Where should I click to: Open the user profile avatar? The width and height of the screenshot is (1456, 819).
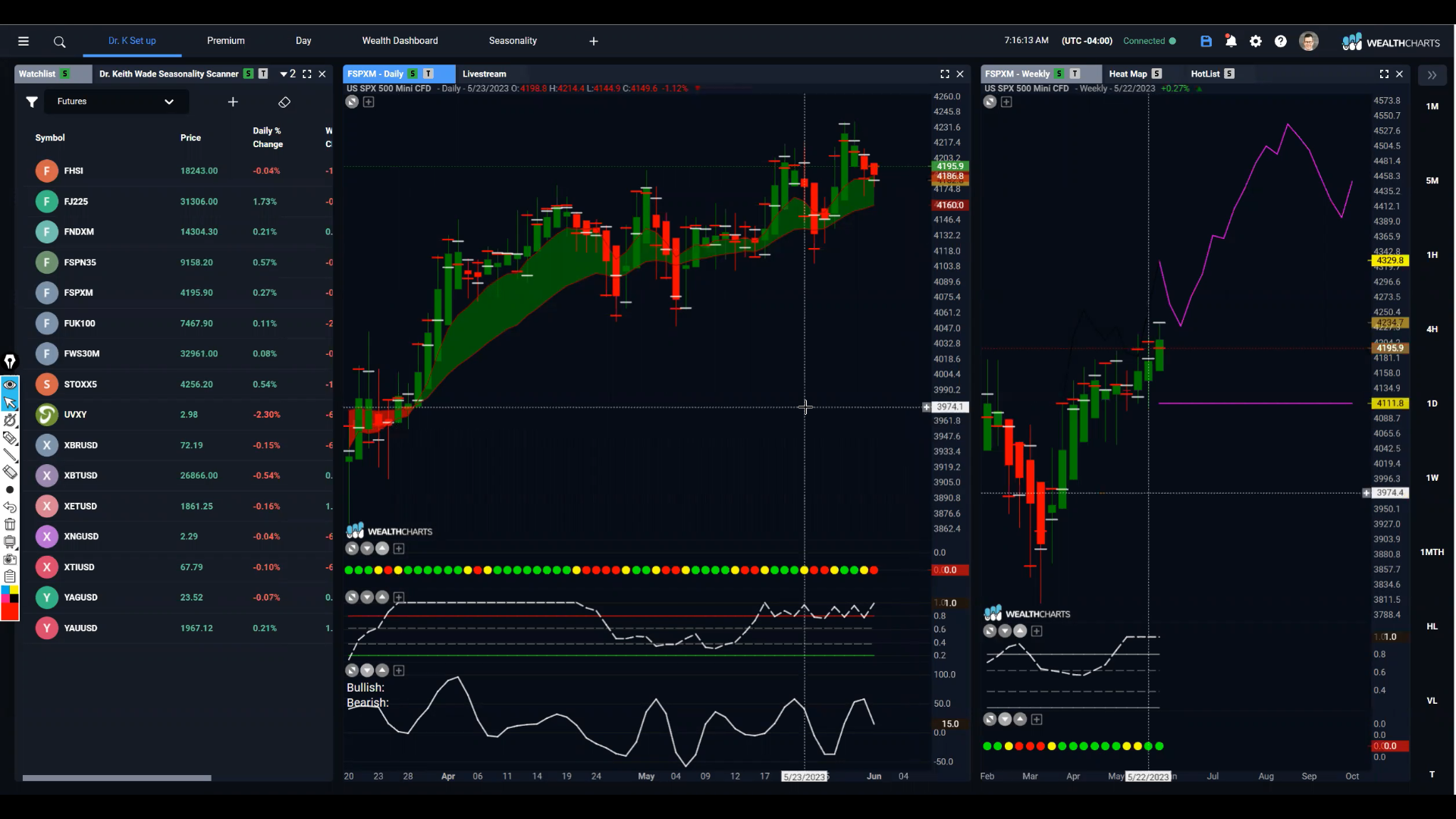[1308, 42]
